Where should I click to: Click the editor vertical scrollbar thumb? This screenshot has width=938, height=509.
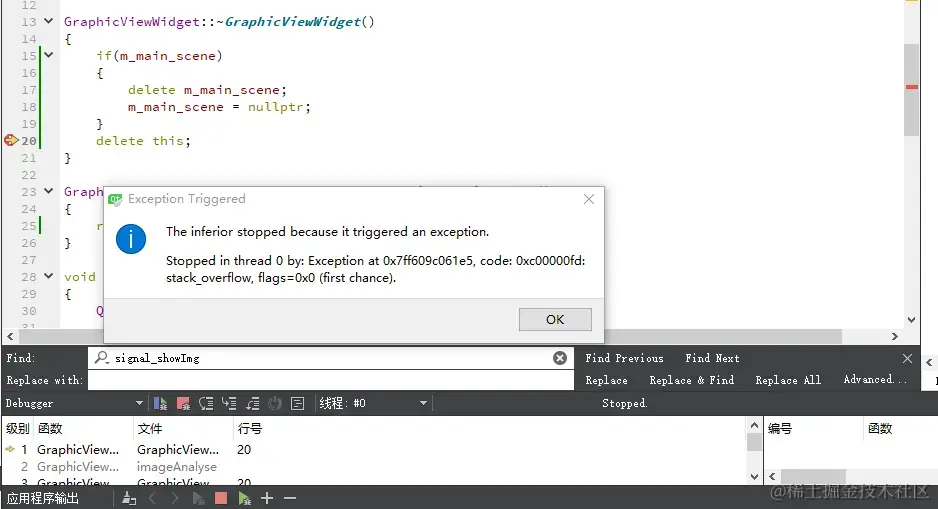(911, 90)
